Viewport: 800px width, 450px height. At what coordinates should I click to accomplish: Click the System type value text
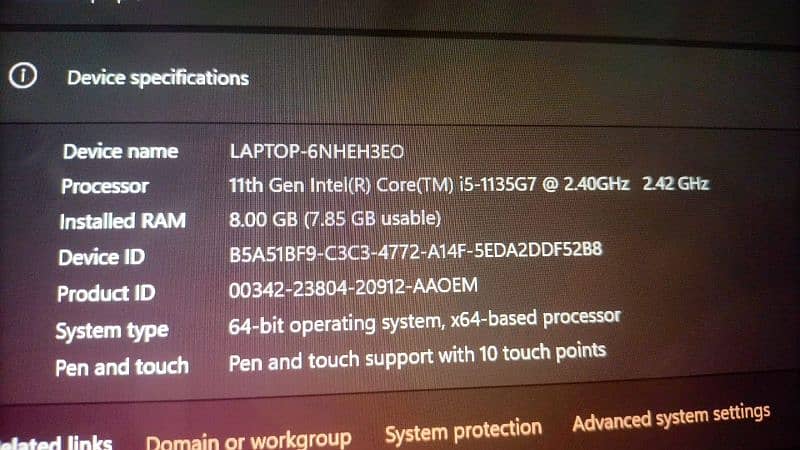coord(424,322)
